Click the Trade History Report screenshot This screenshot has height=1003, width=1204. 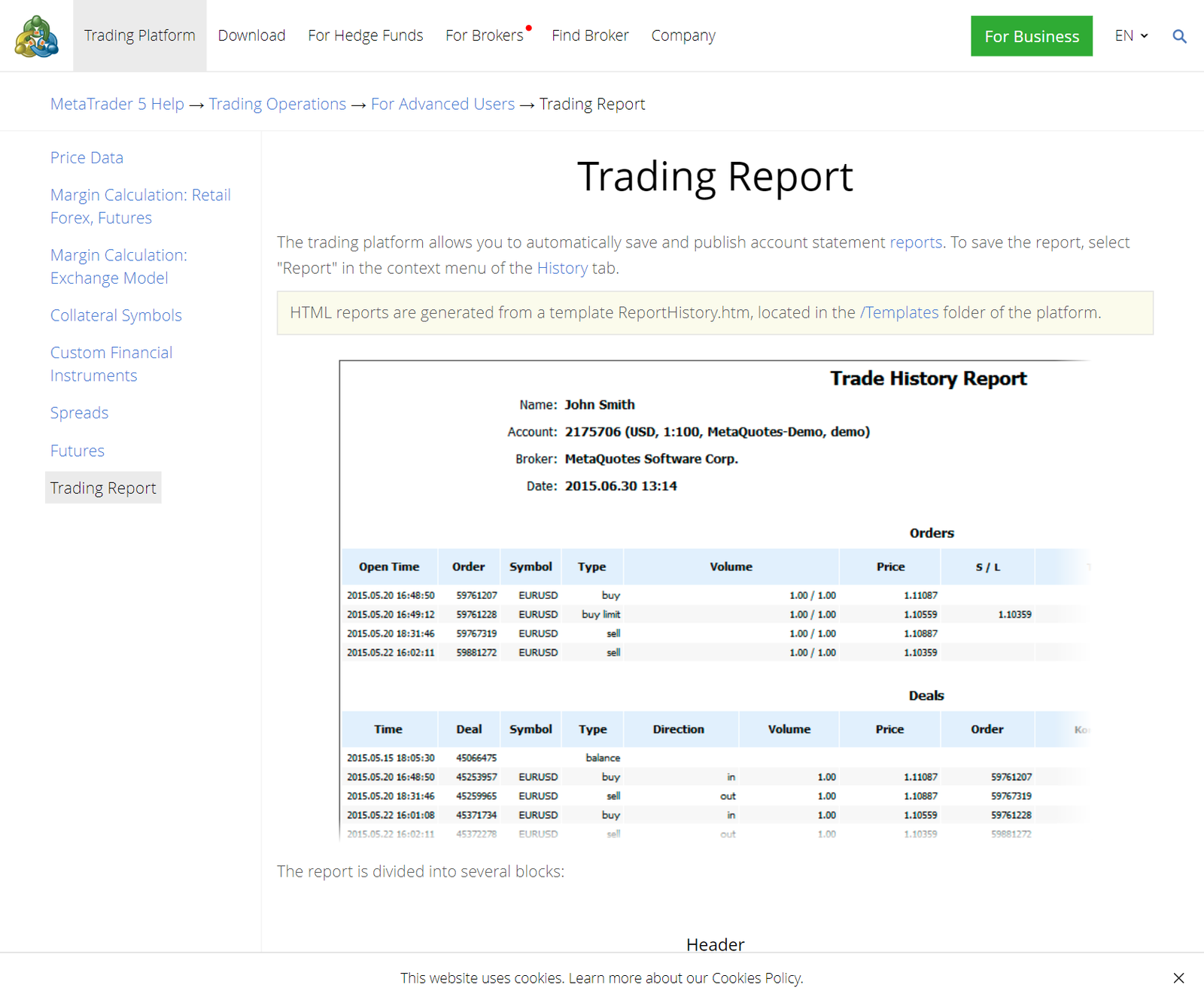pyautogui.click(x=714, y=600)
